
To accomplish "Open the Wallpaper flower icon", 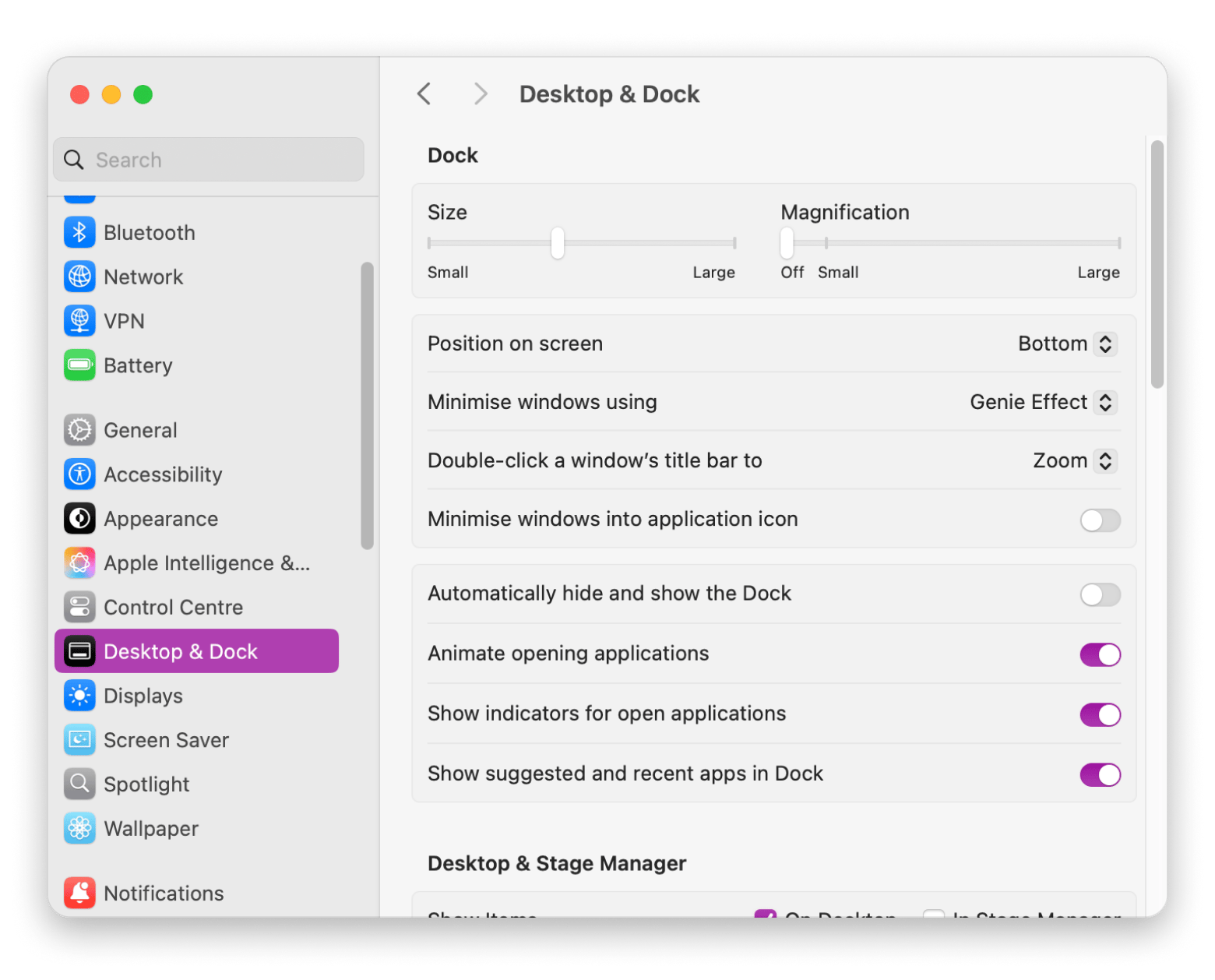I will tap(79, 829).
